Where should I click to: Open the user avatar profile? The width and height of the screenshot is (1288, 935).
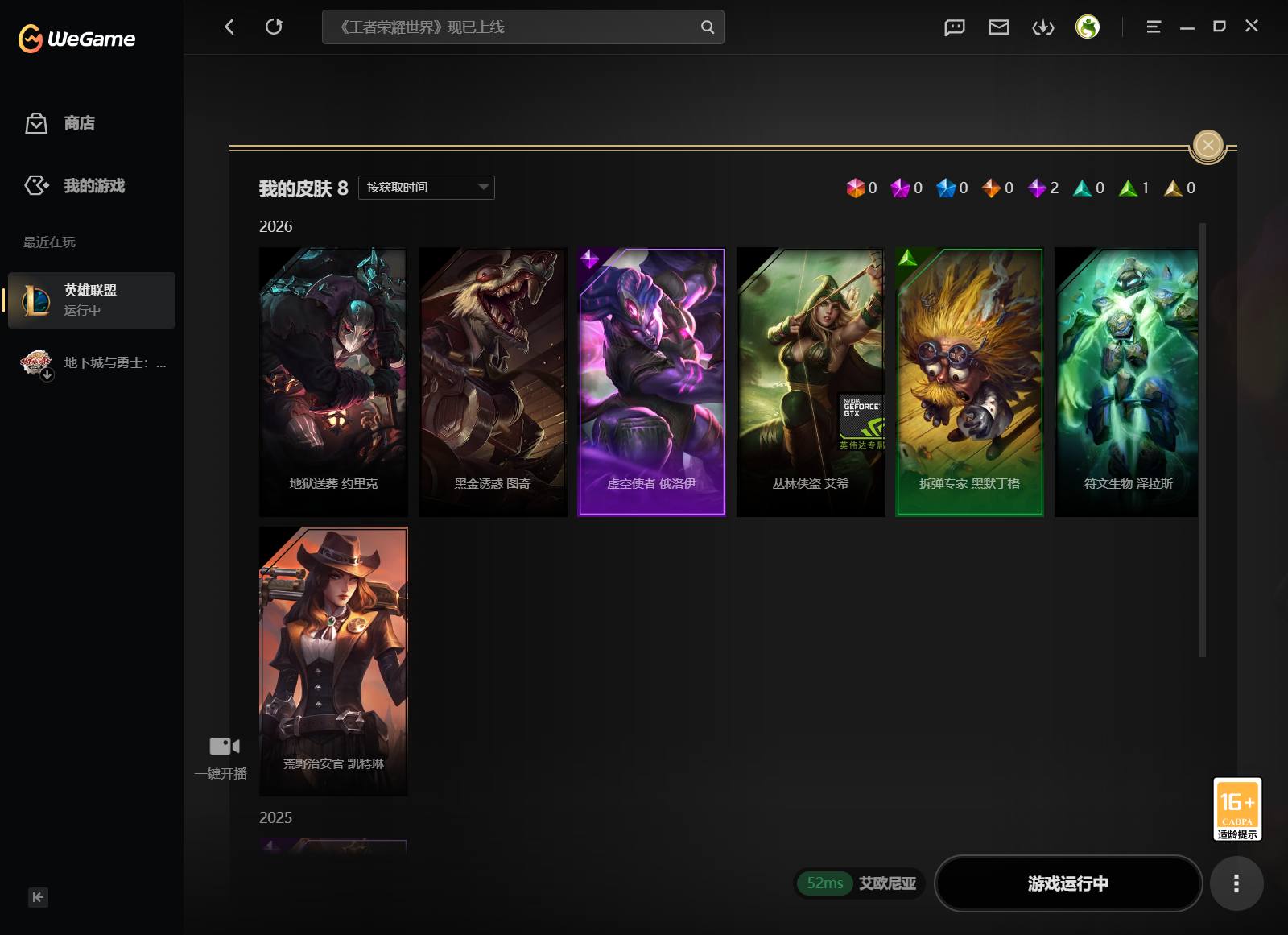[1088, 27]
